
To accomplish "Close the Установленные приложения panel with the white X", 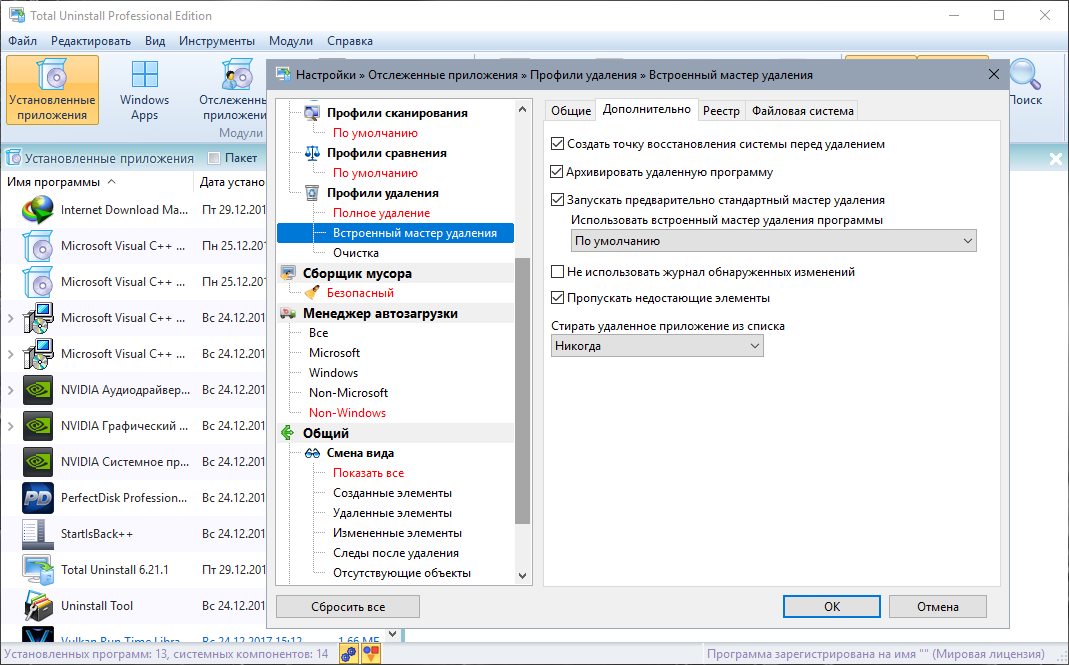I will point(1055,159).
